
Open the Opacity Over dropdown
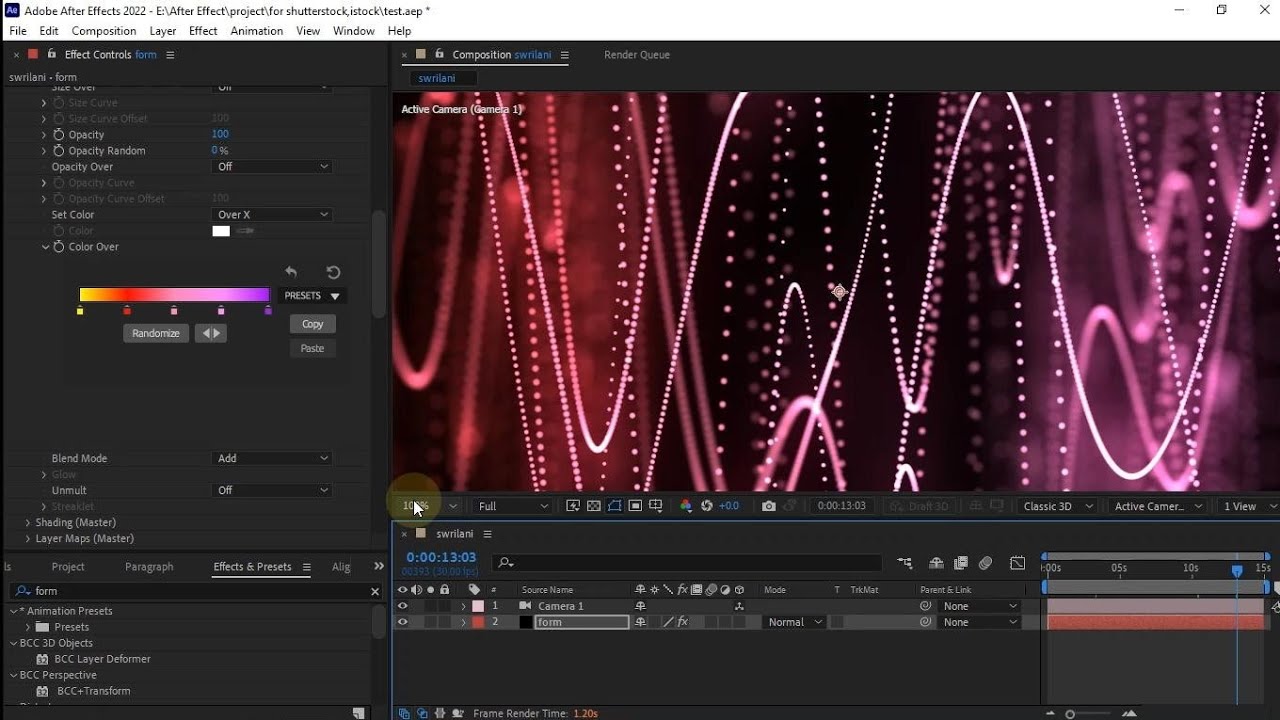coord(273,167)
